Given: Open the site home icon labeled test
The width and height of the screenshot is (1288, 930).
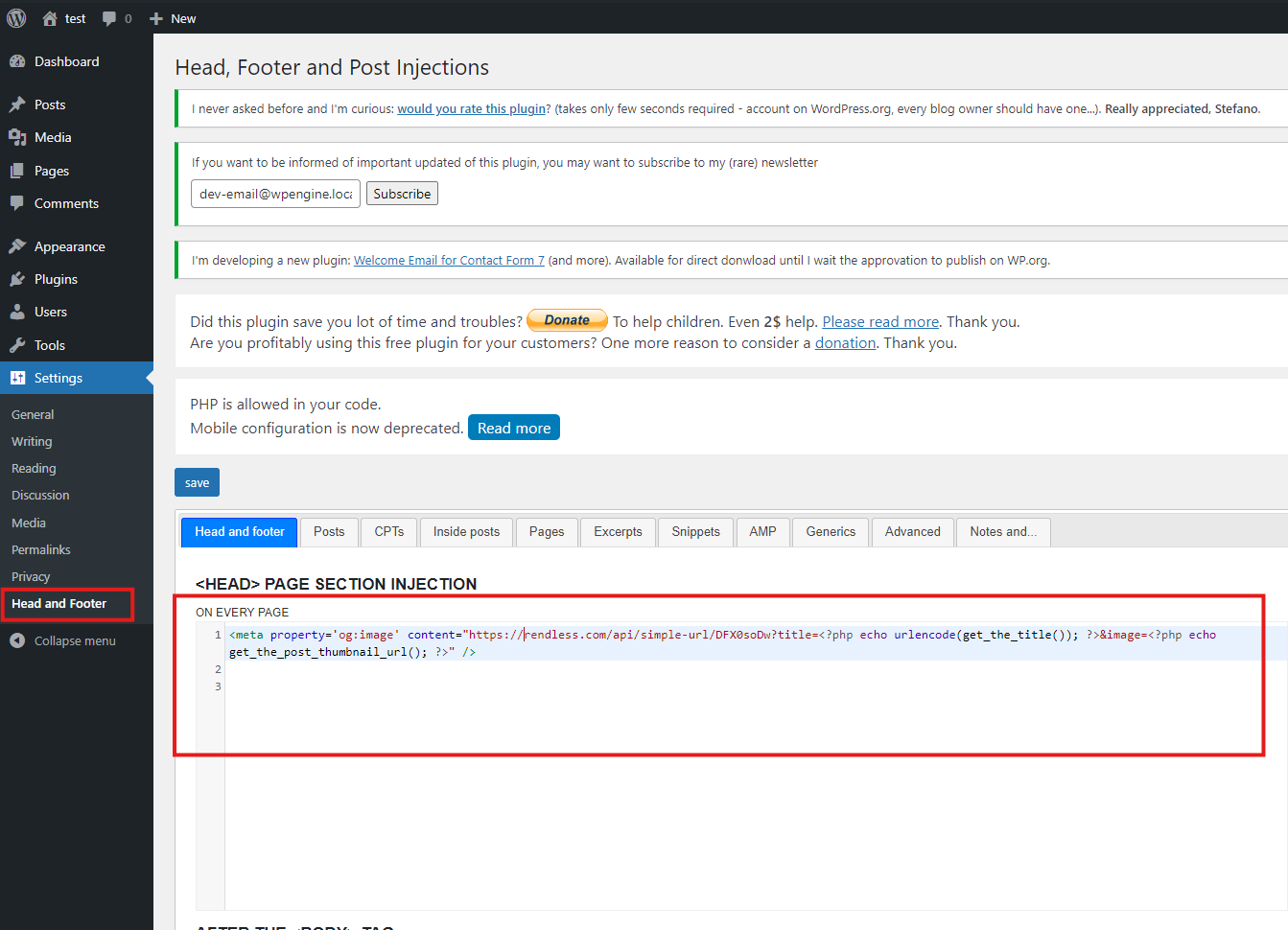Looking at the screenshot, I should point(50,18).
